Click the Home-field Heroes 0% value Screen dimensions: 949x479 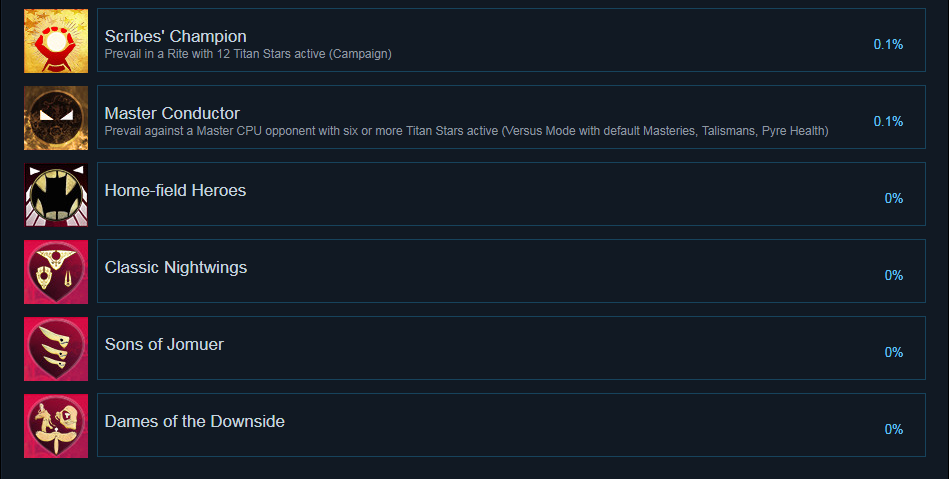(894, 198)
